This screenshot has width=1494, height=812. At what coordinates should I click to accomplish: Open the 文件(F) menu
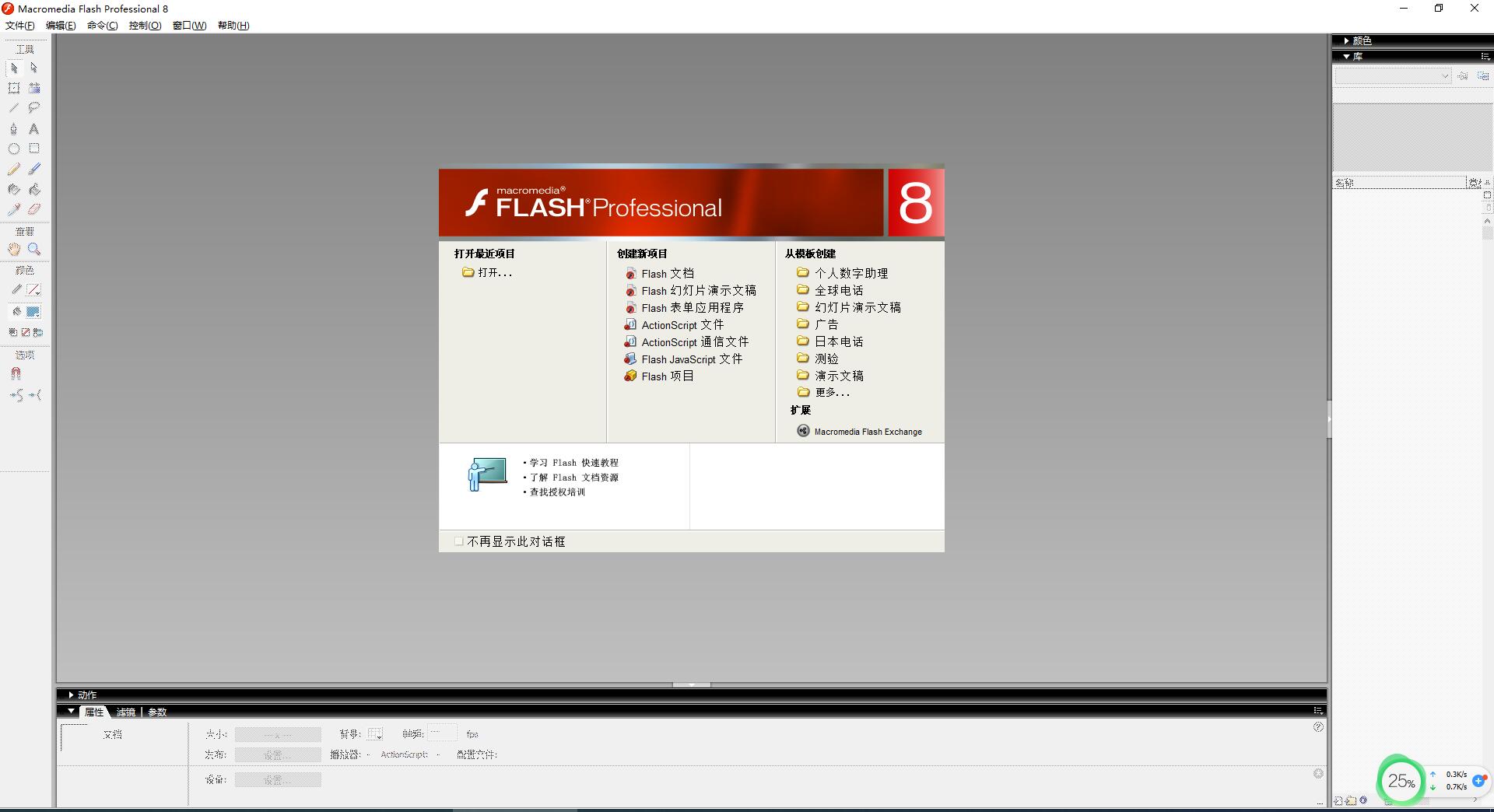point(20,26)
